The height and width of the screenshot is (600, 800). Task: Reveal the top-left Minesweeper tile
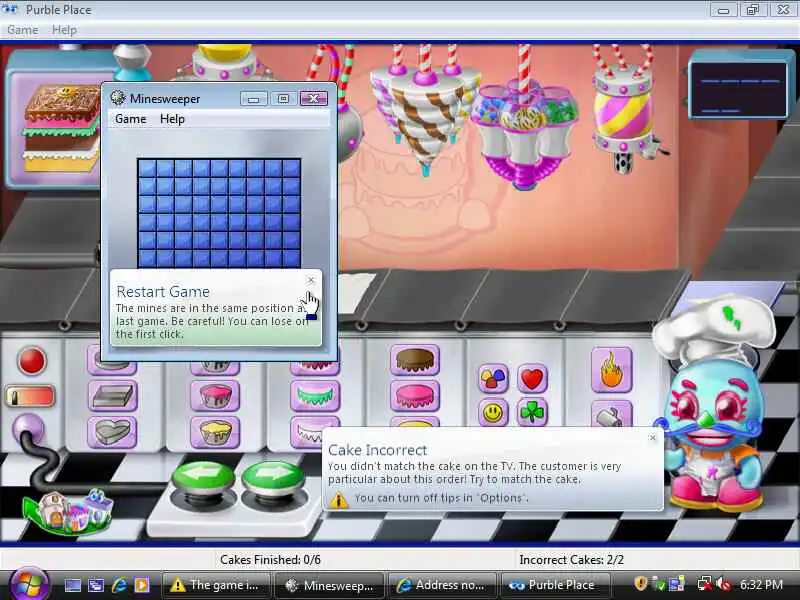(x=147, y=168)
